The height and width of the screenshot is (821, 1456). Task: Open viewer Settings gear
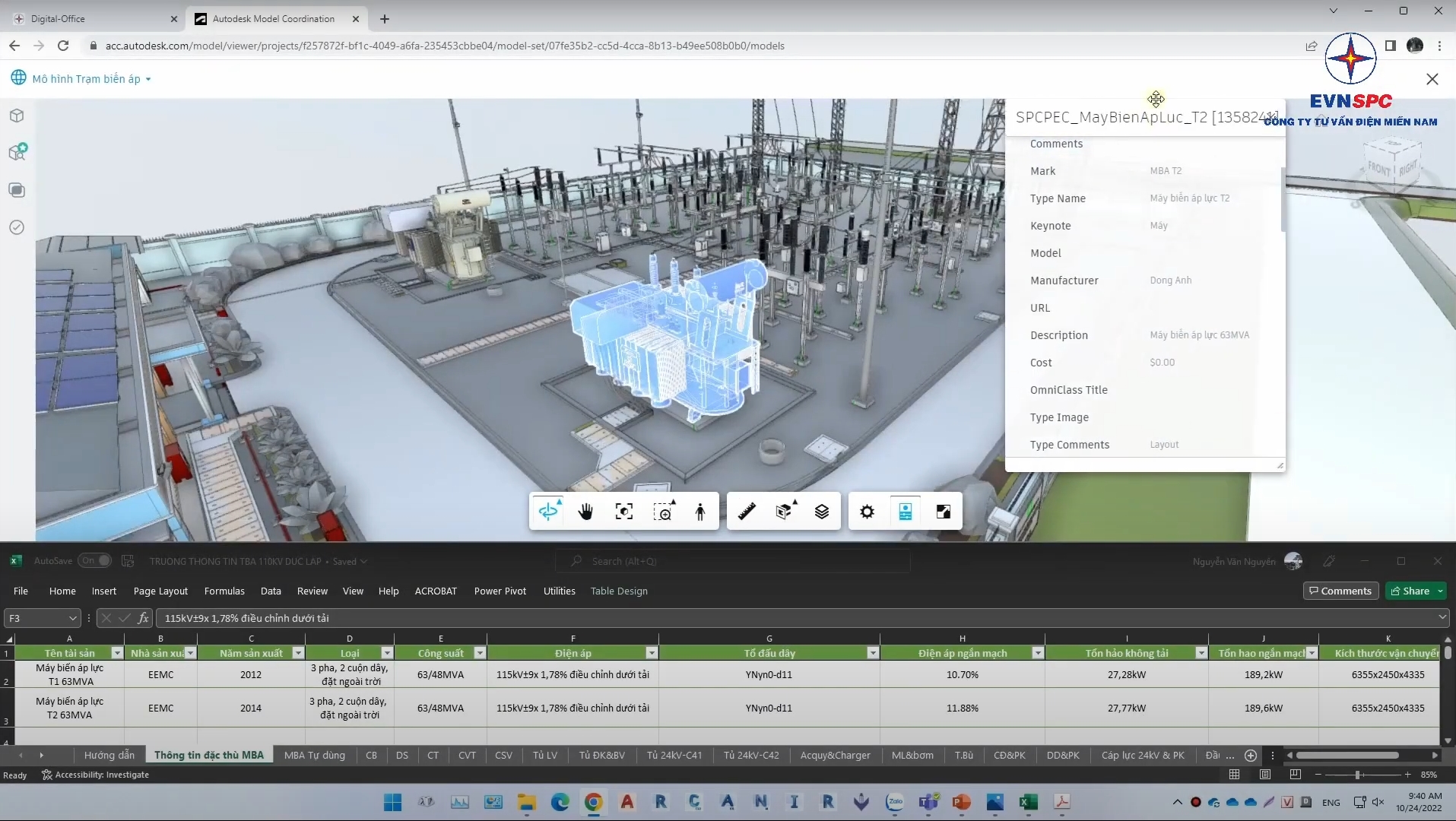[867, 512]
